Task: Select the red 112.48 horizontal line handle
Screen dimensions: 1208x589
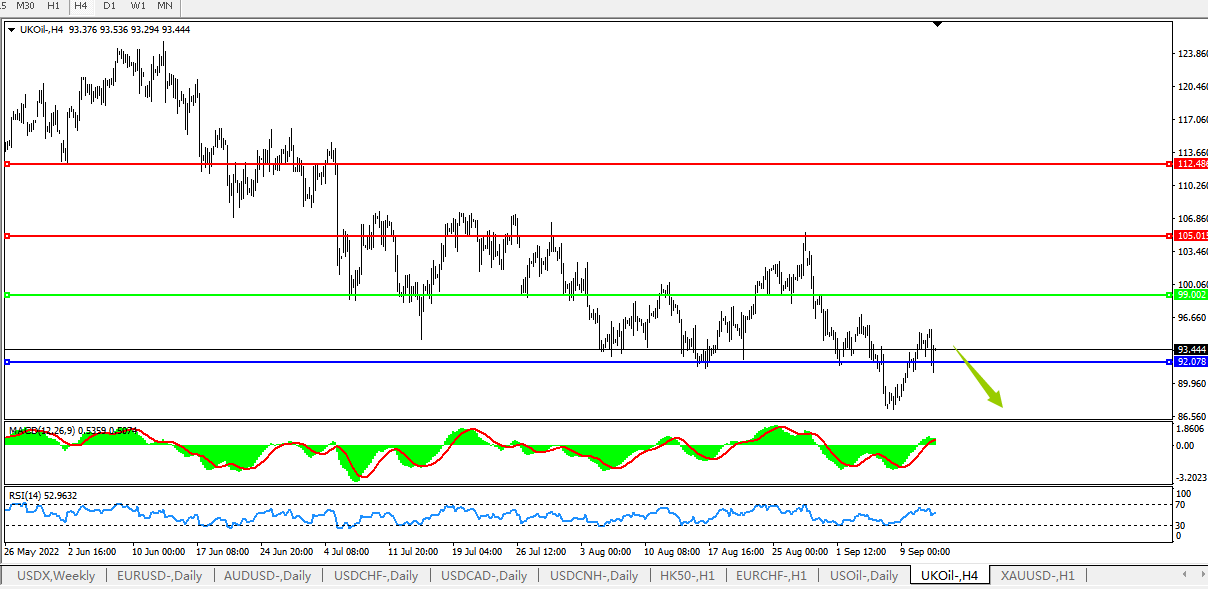Action: [7, 164]
